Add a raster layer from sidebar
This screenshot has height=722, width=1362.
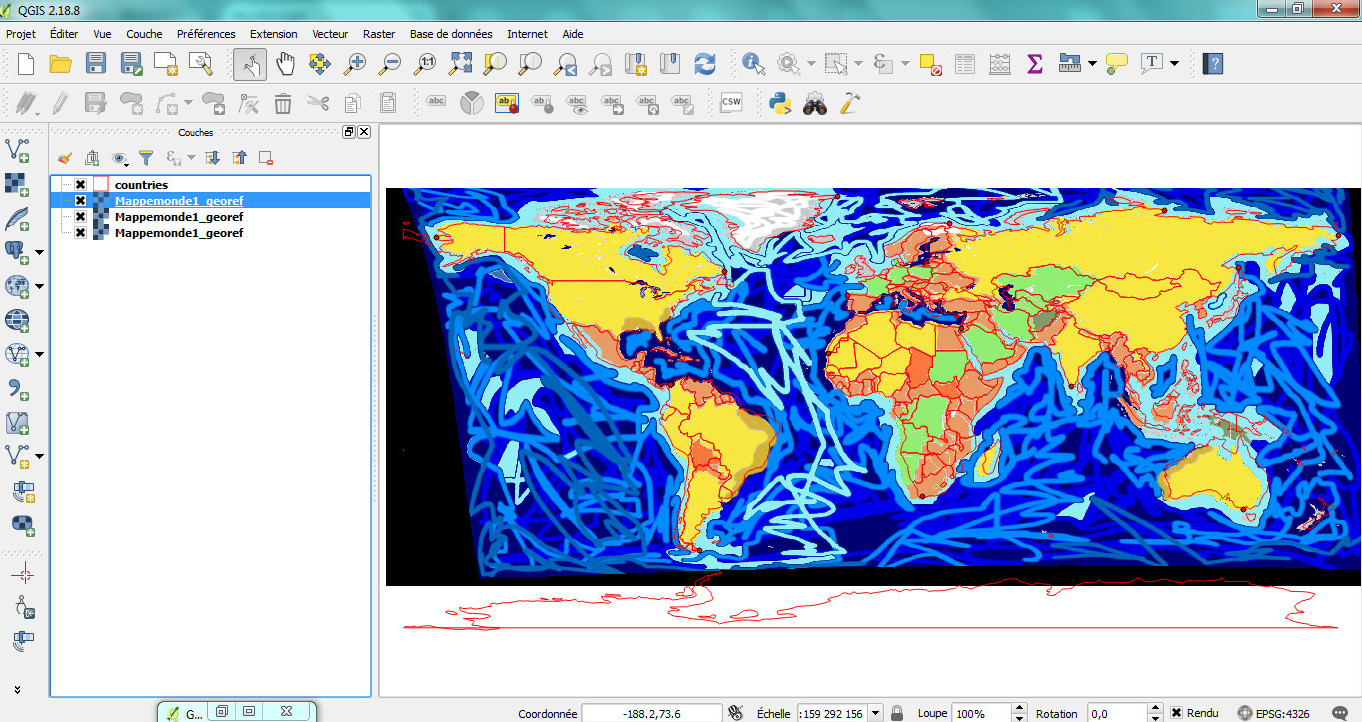click(17, 184)
